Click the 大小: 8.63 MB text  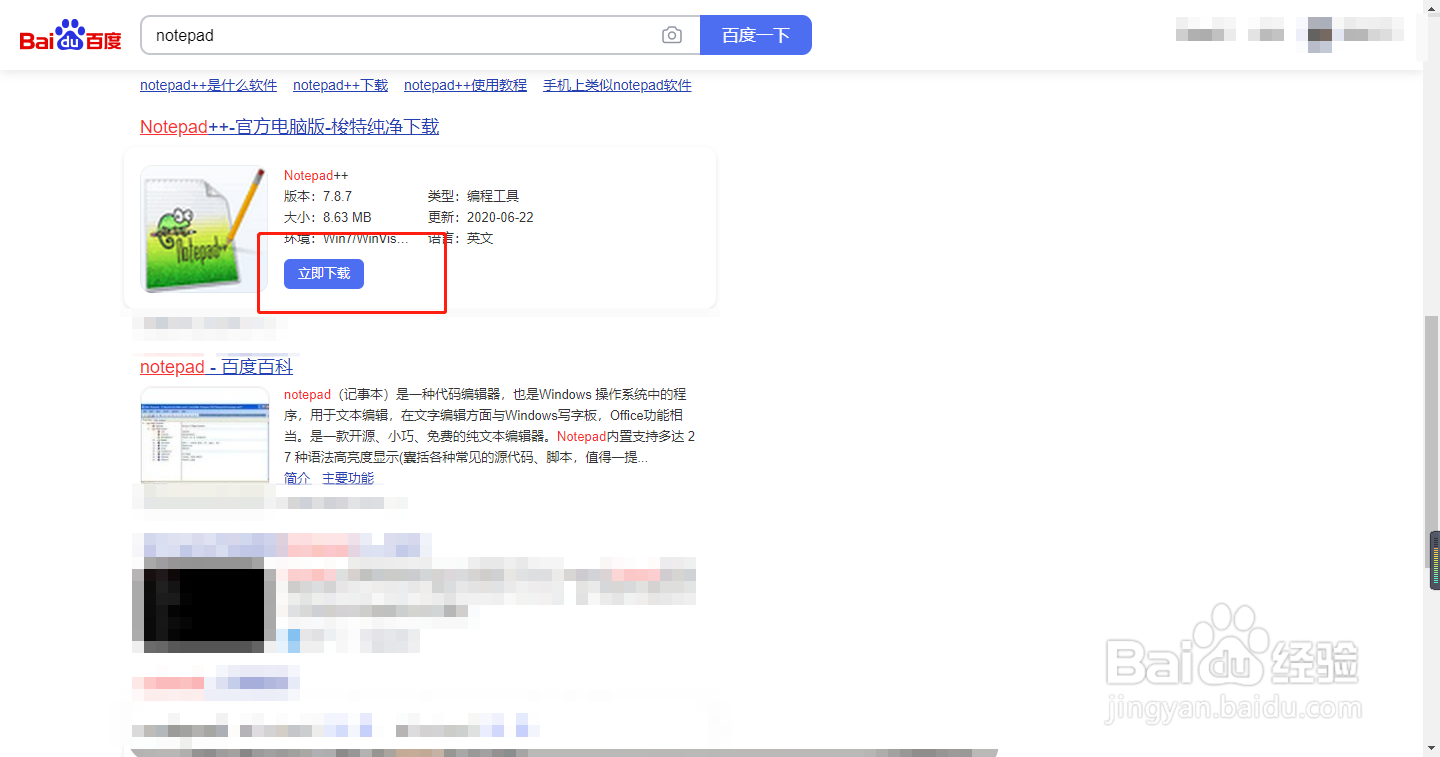pyautogui.click(x=327, y=217)
